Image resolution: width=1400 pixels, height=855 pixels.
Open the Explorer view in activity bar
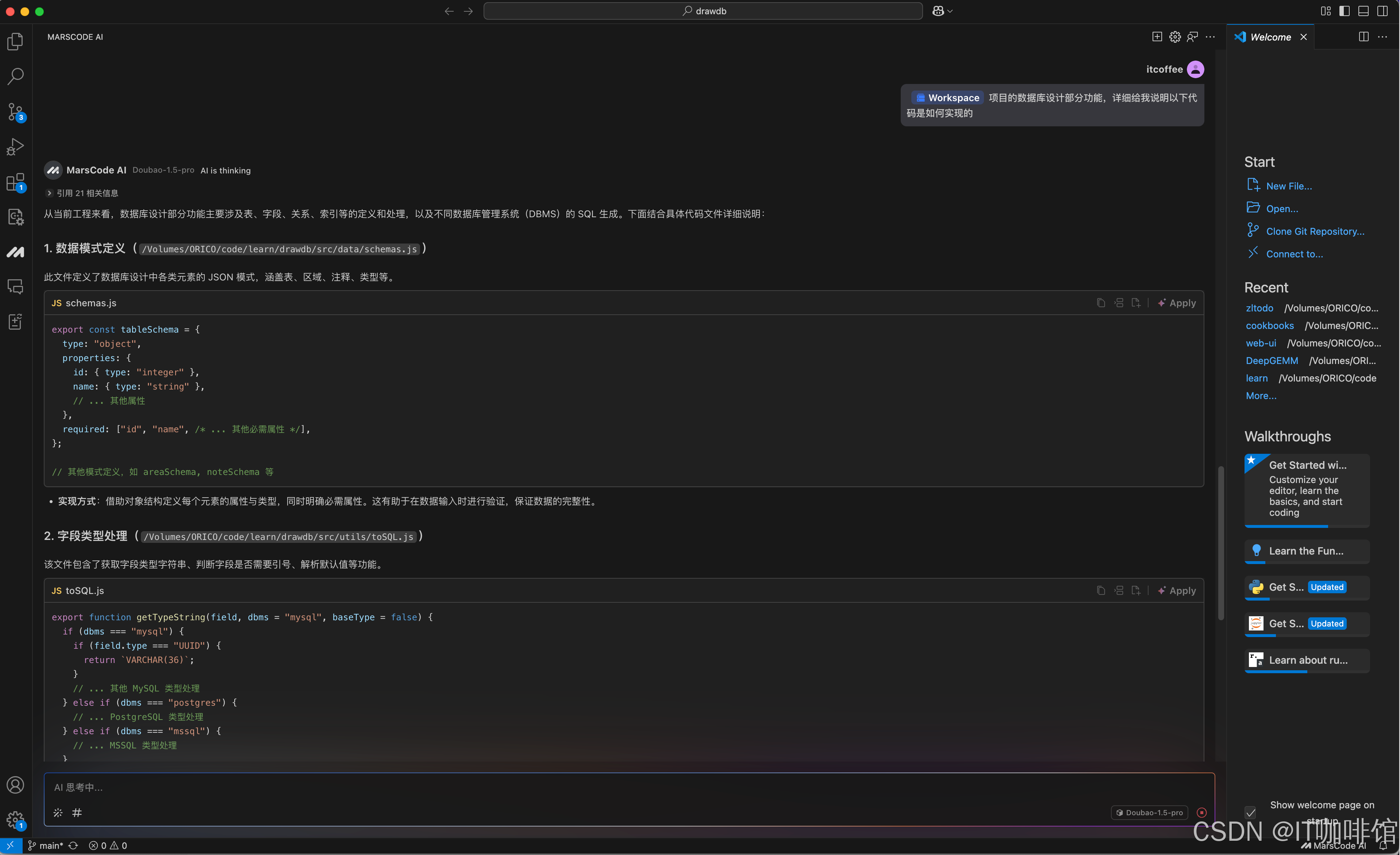pyautogui.click(x=15, y=42)
